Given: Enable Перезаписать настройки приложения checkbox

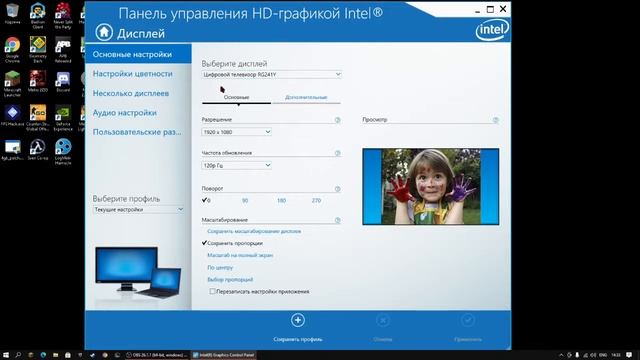Looking at the screenshot, I should [212, 291].
